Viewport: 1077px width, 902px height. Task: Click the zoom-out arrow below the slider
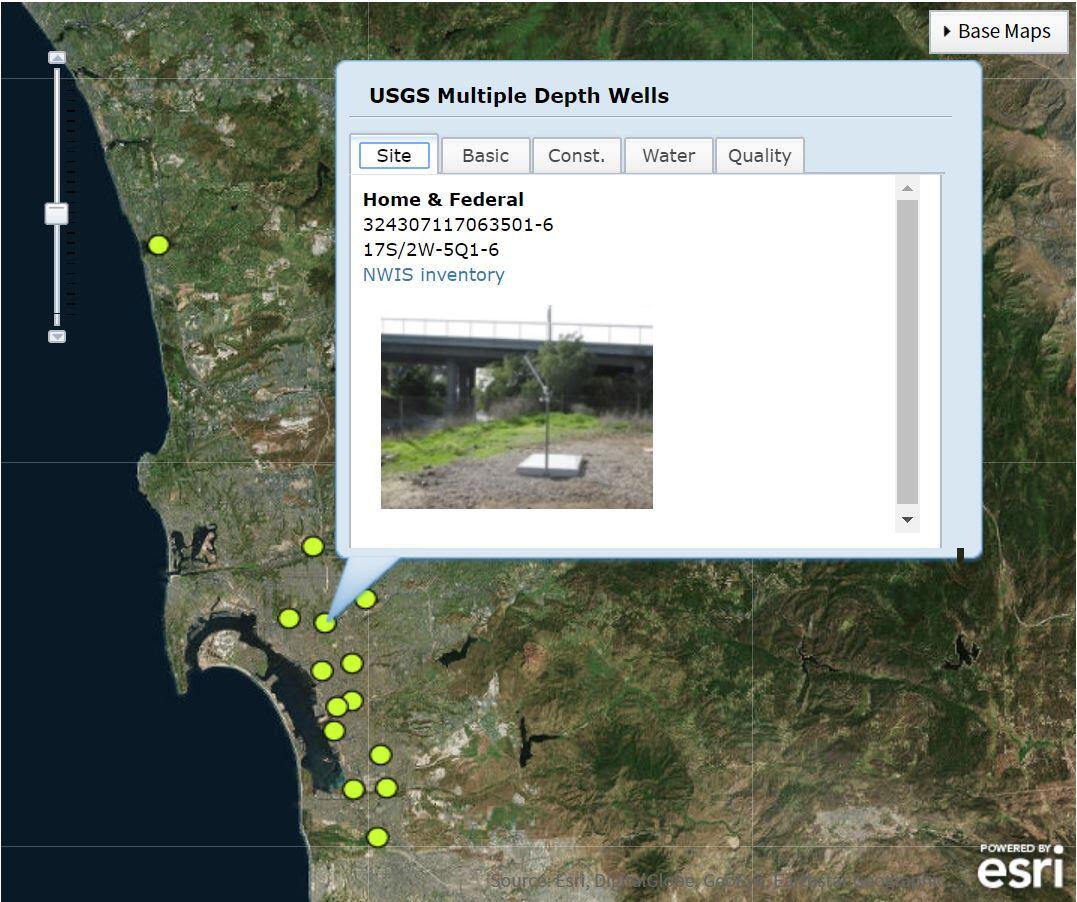point(55,336)
